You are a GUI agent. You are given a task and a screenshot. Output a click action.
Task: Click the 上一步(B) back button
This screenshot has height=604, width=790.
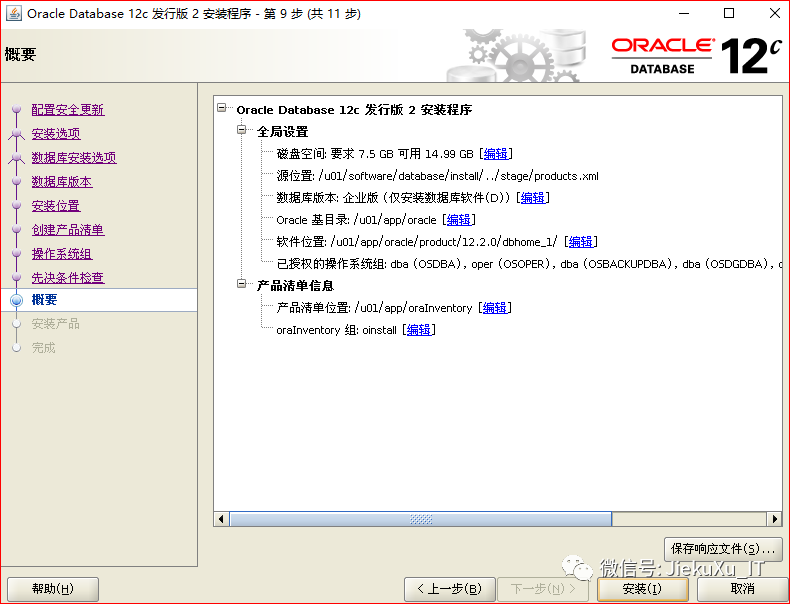coord(449,589)
